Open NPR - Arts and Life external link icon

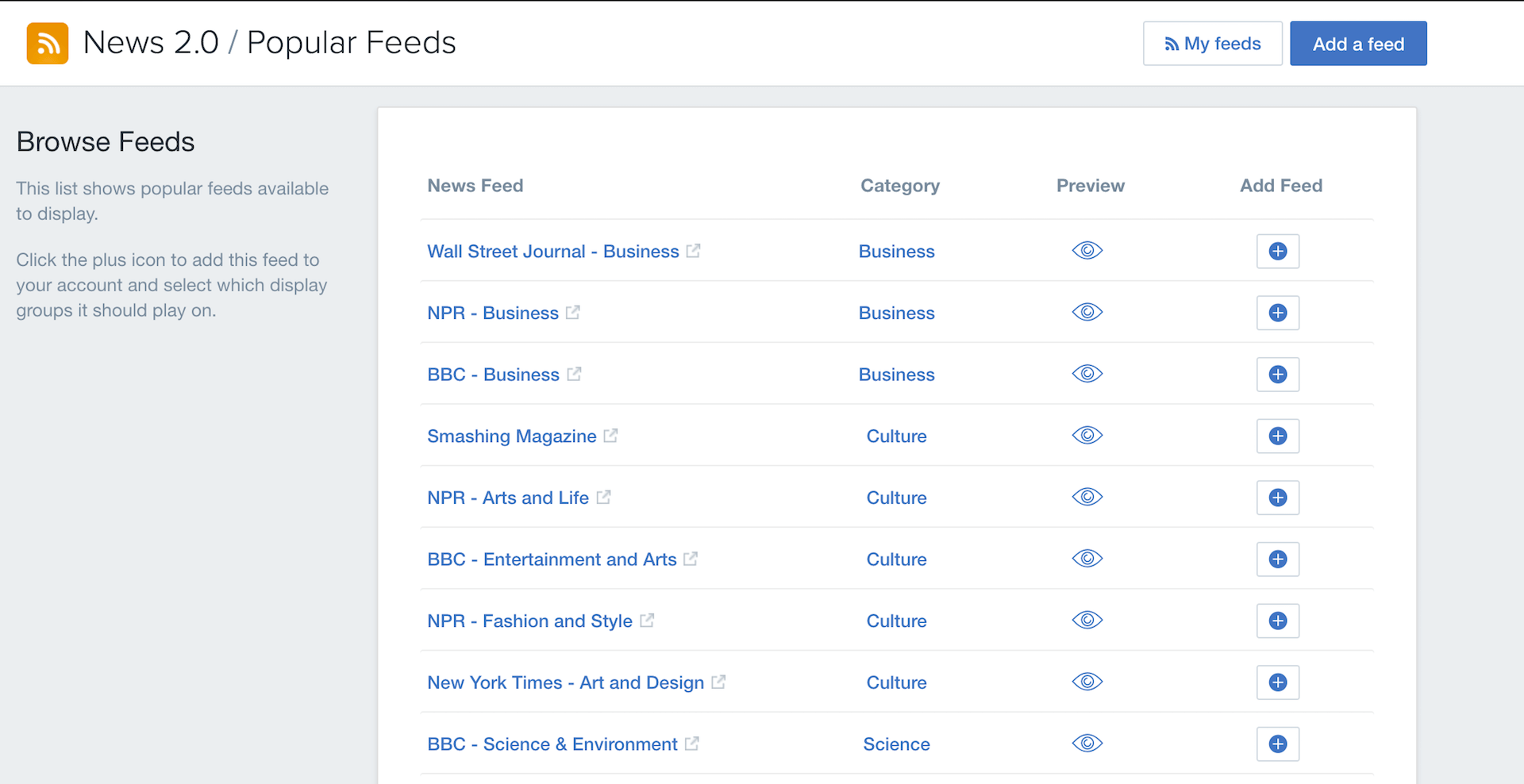tap(604, 497)
